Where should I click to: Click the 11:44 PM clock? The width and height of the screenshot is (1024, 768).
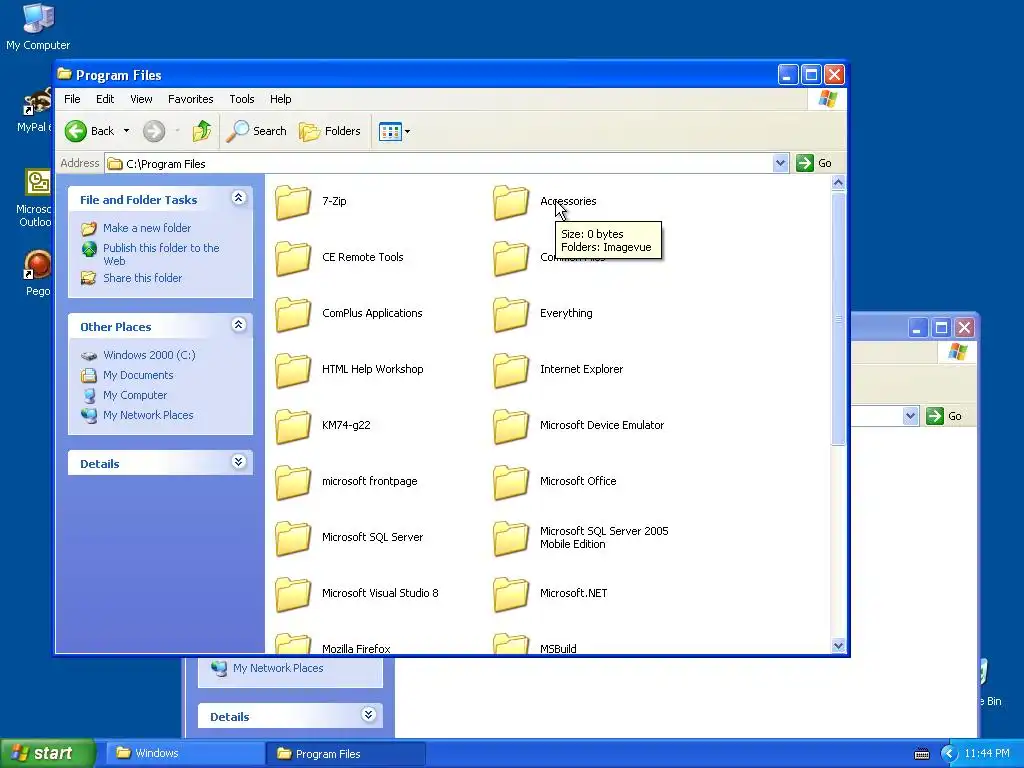click(x=987, y=754)
